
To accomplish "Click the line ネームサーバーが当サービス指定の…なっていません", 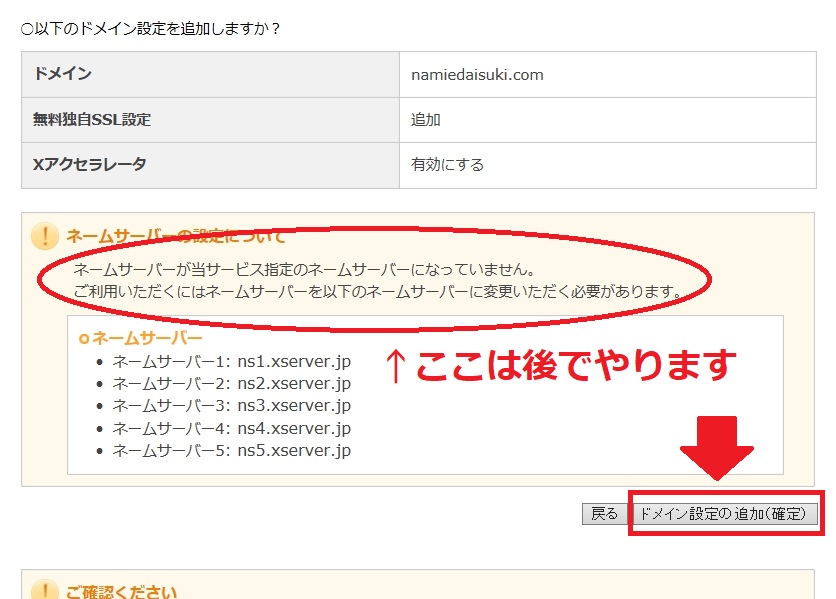I will click(304, 269).
